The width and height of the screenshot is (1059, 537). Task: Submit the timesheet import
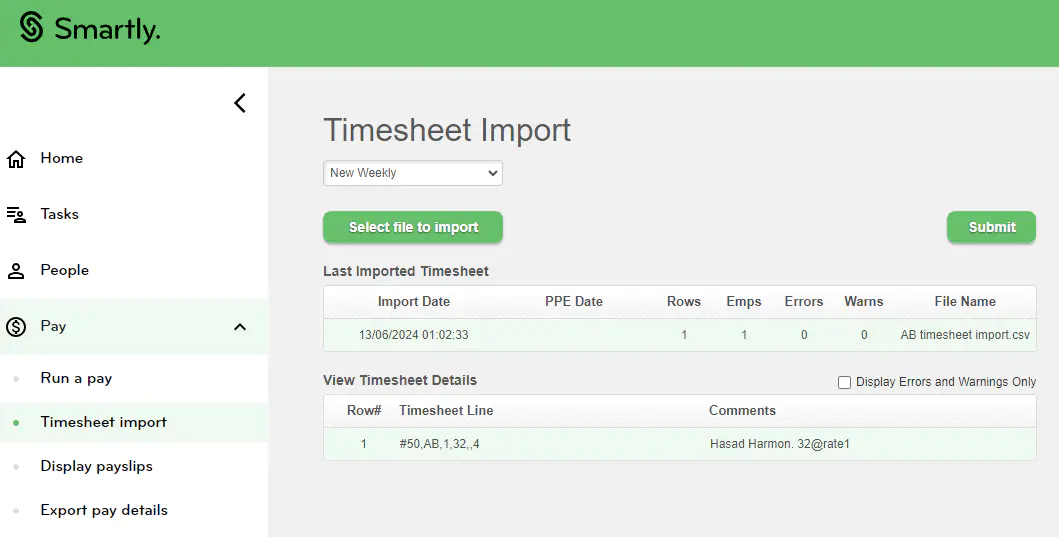[991, 227]
